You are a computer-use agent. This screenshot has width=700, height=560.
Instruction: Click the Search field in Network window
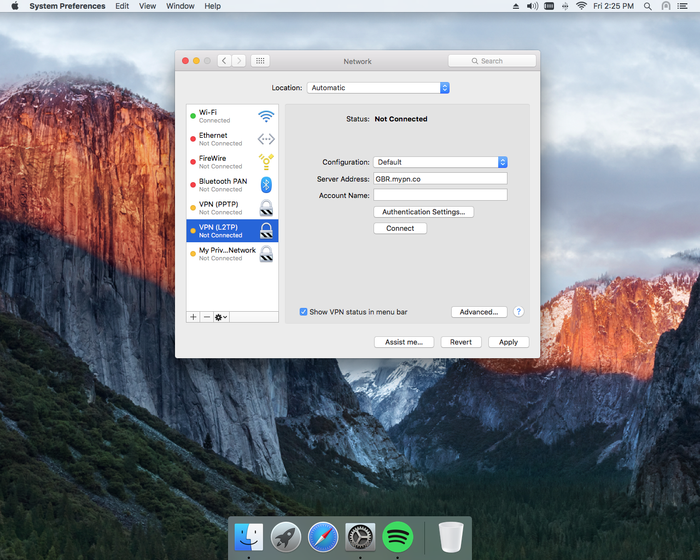click(492, 61)
